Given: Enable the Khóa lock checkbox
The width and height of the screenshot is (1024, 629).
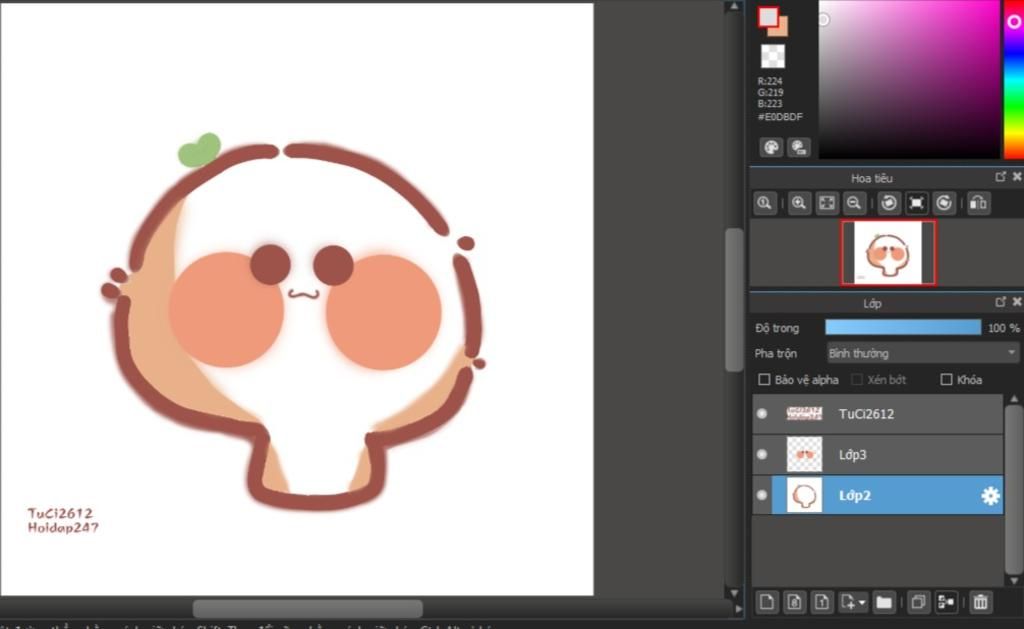Looking at the screenshot, I should pyautogui.click(x=946, y=379).
